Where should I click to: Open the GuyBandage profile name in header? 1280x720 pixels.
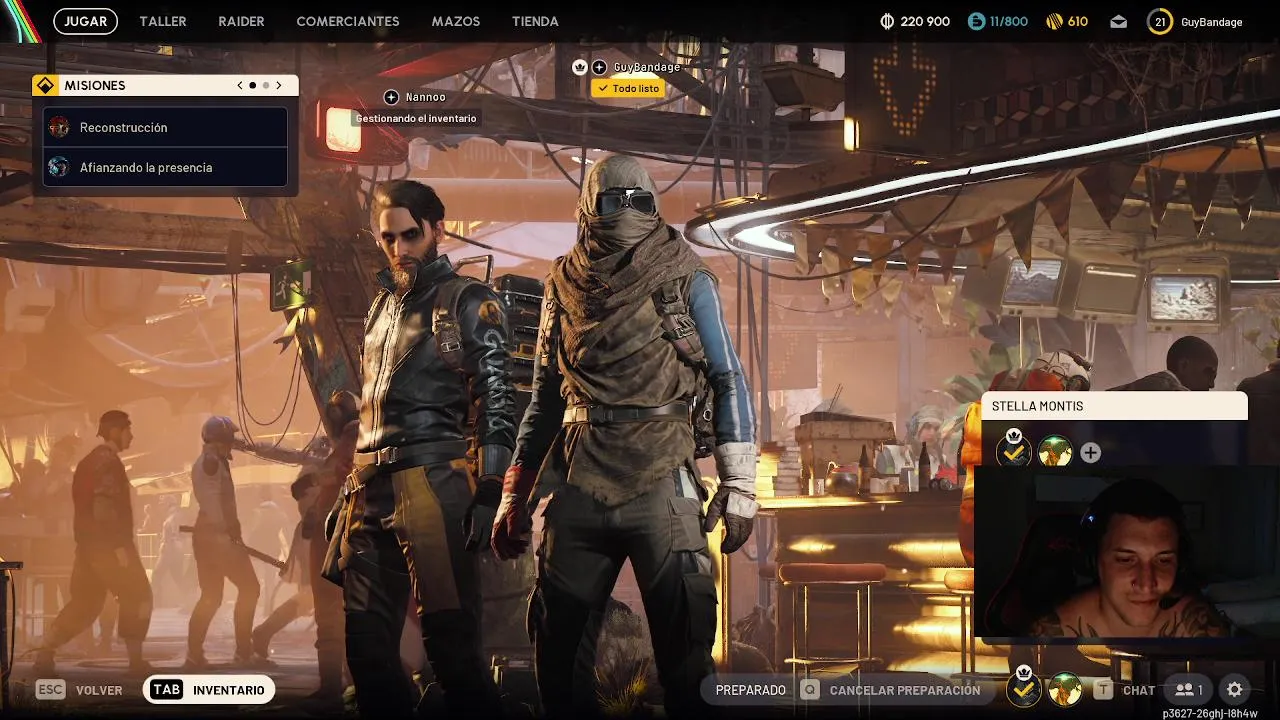coord(1211,21)
